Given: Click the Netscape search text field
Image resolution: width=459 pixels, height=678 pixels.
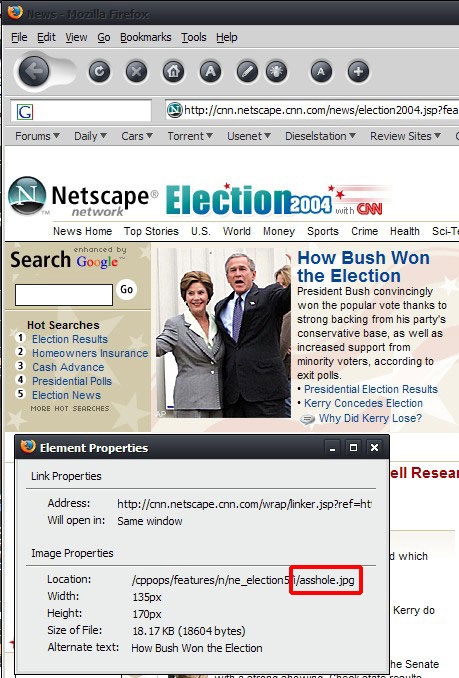Looking at the screenshot, I should (64, 295).
